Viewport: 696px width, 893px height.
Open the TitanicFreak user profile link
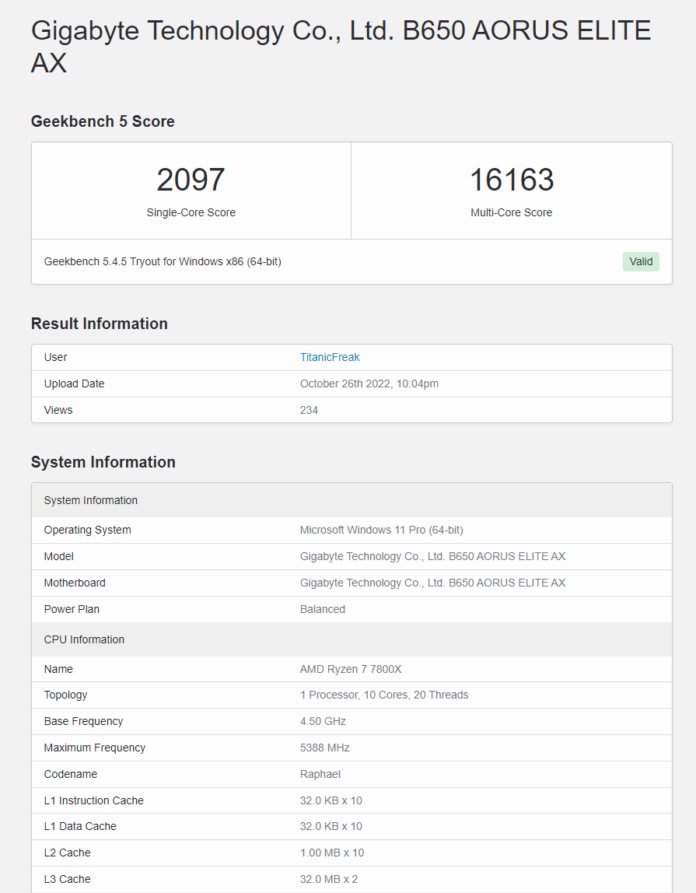(x=330, y=357)
